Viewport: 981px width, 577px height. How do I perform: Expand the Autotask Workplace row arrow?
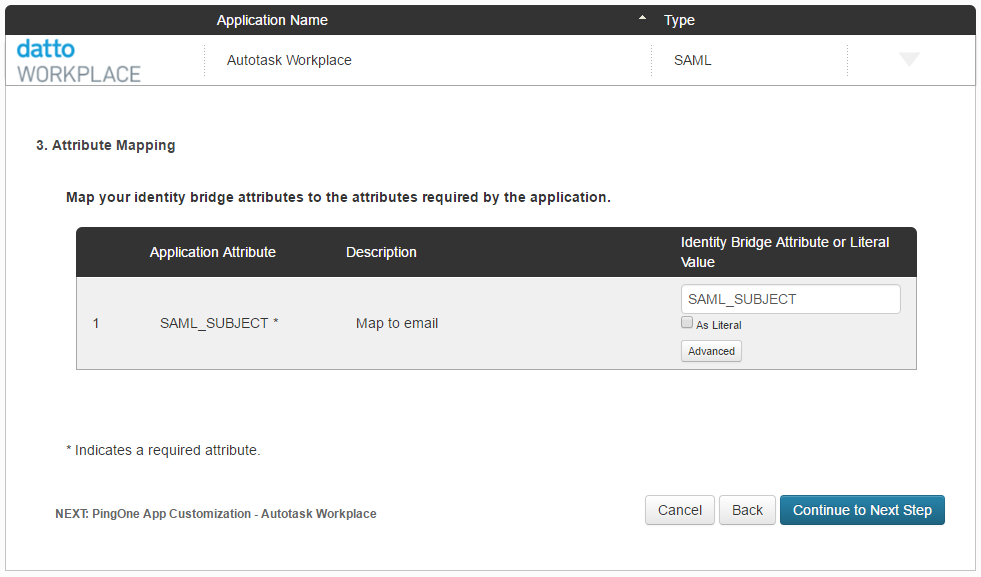tap(908, 59)
